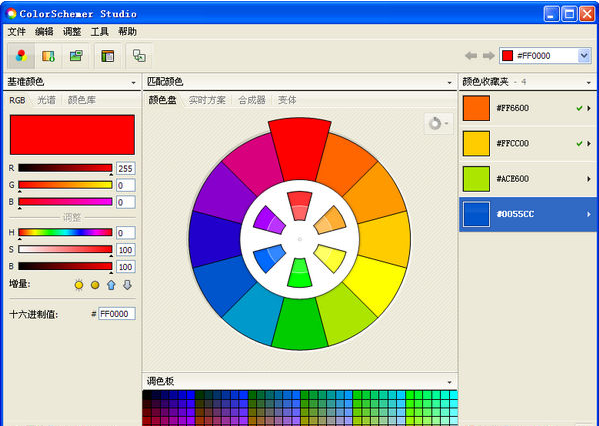
Task: Select the color wheel mode toolbar icon
Action: [x=21, y=56]
